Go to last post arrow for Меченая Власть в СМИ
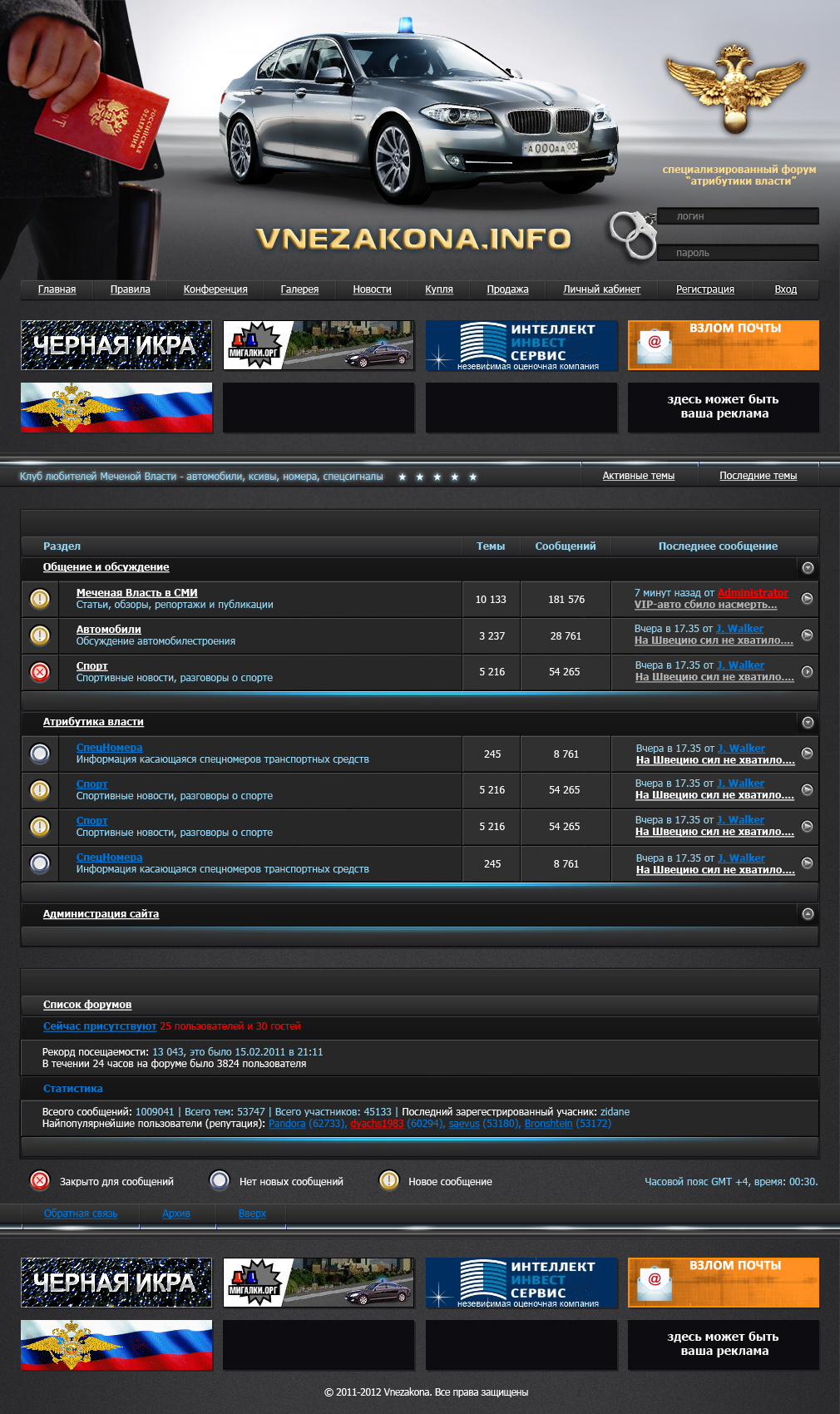 point(807,599)
